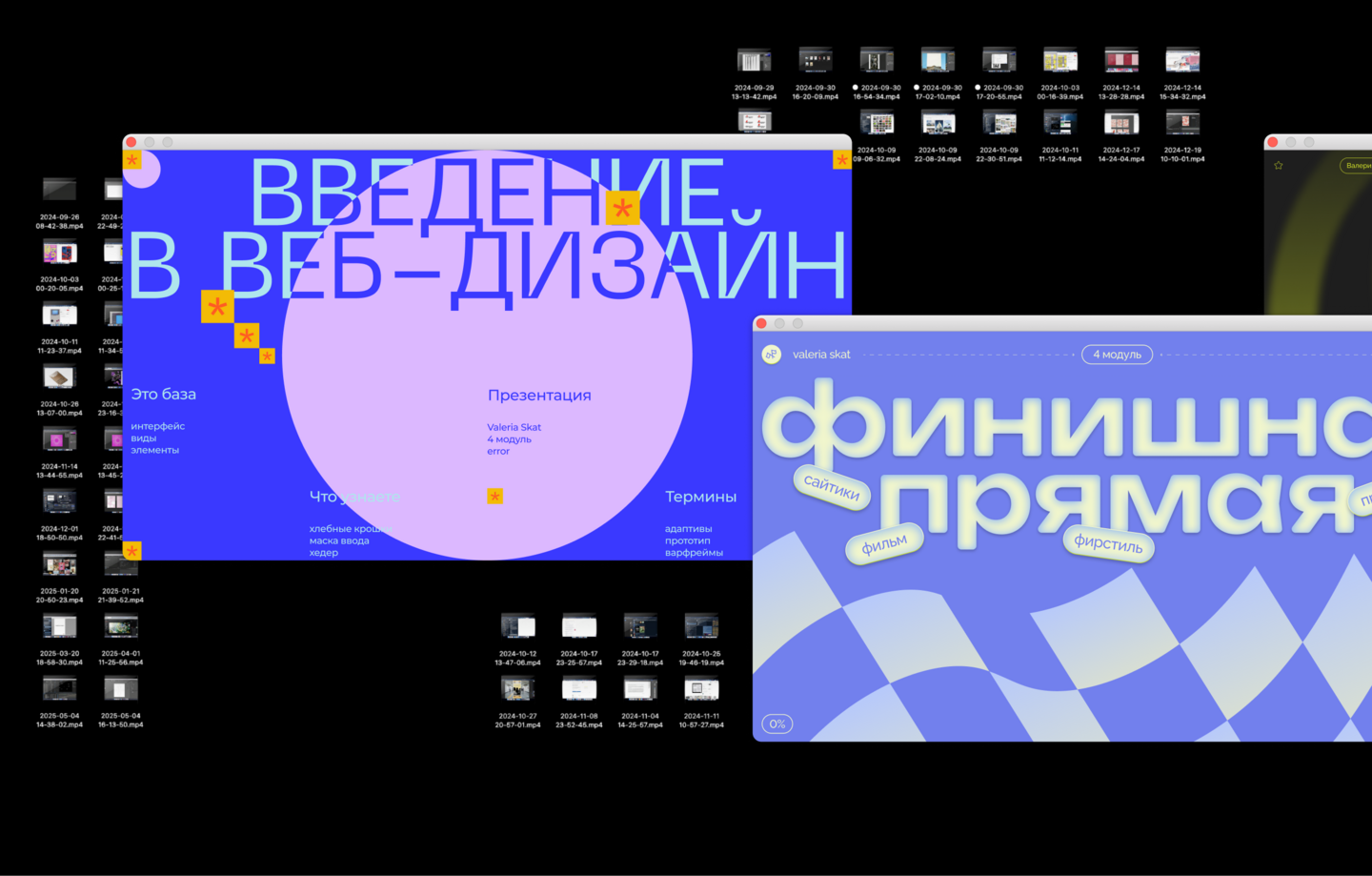The width and height of the screenshot is (1372, 876).
Task: Click the 'маска ввода' item
Action: [339, 540]
